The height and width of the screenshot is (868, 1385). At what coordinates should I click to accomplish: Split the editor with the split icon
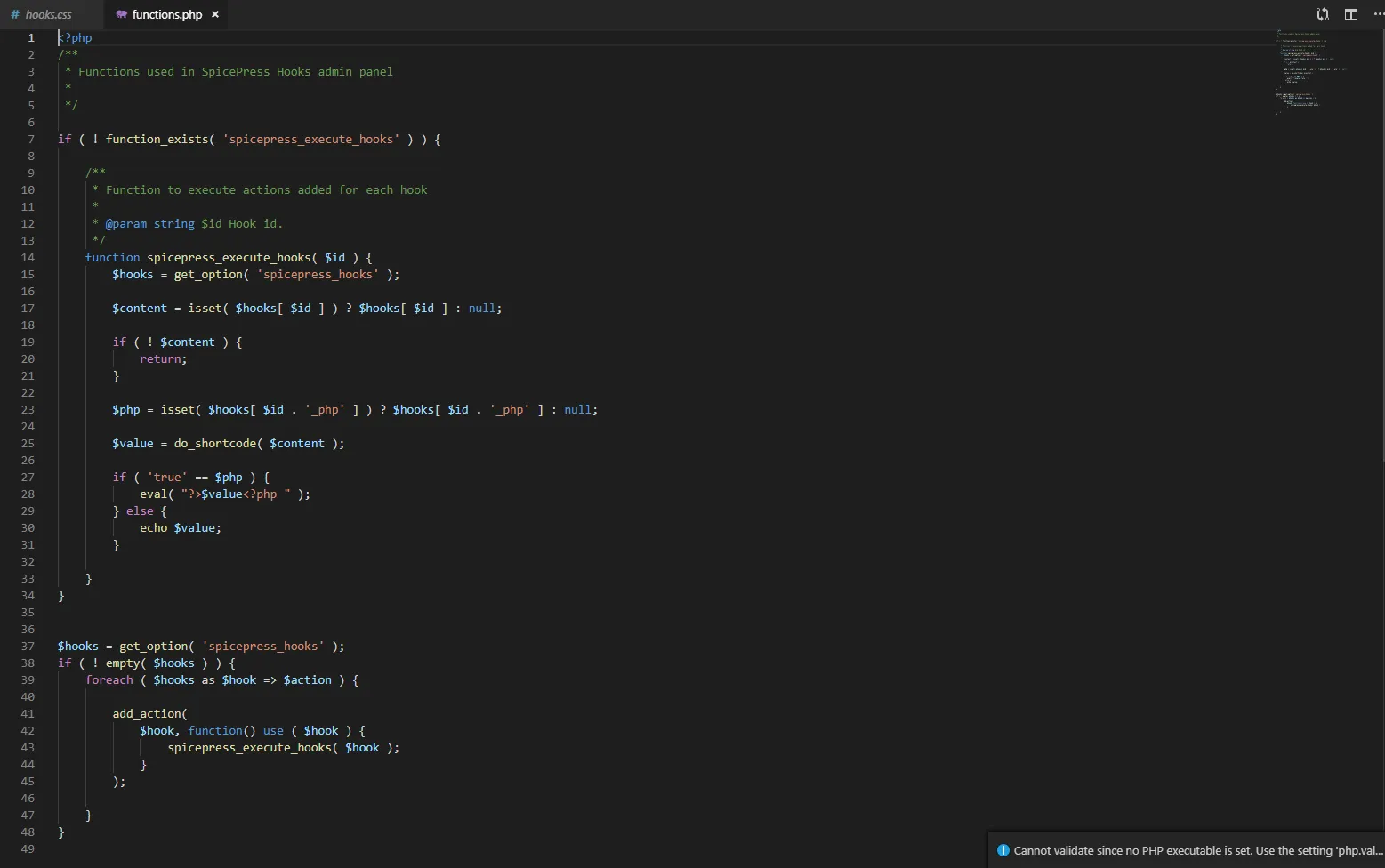(x=1351, y=14)
